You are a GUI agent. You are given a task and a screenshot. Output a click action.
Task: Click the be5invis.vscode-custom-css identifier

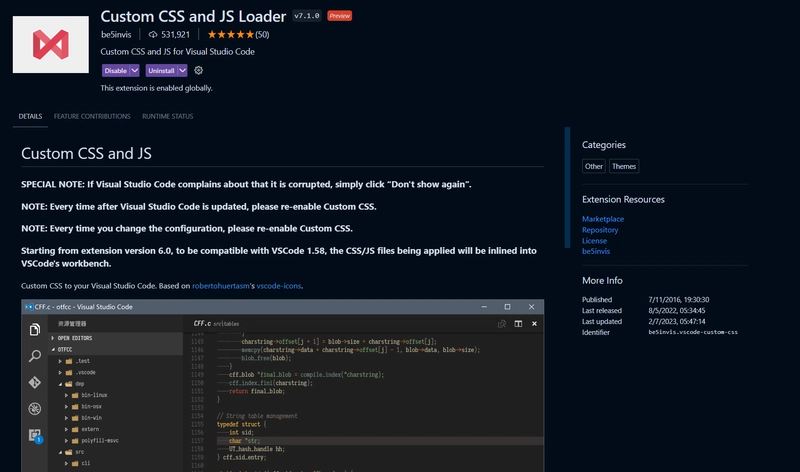point(693,332)
